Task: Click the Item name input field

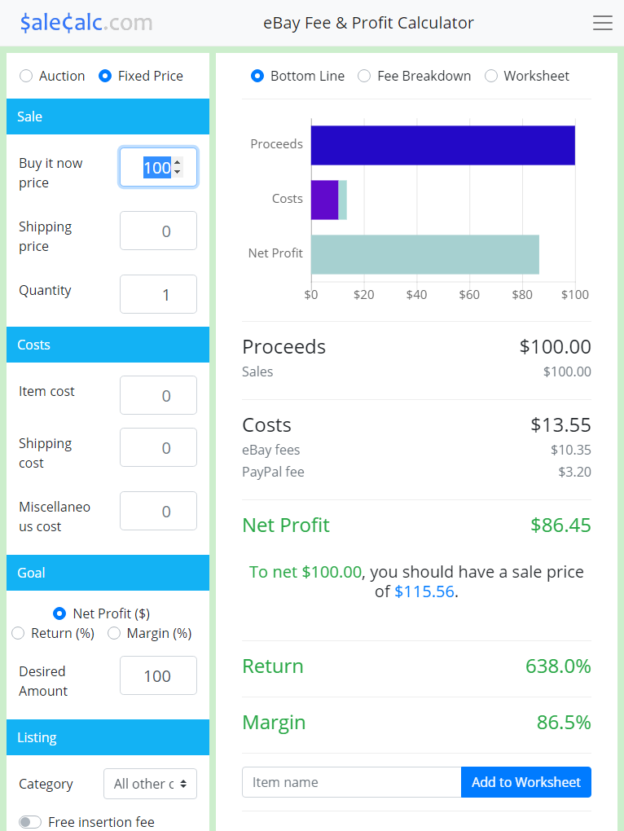Action: pyautogui.click(x=350, y=782)
